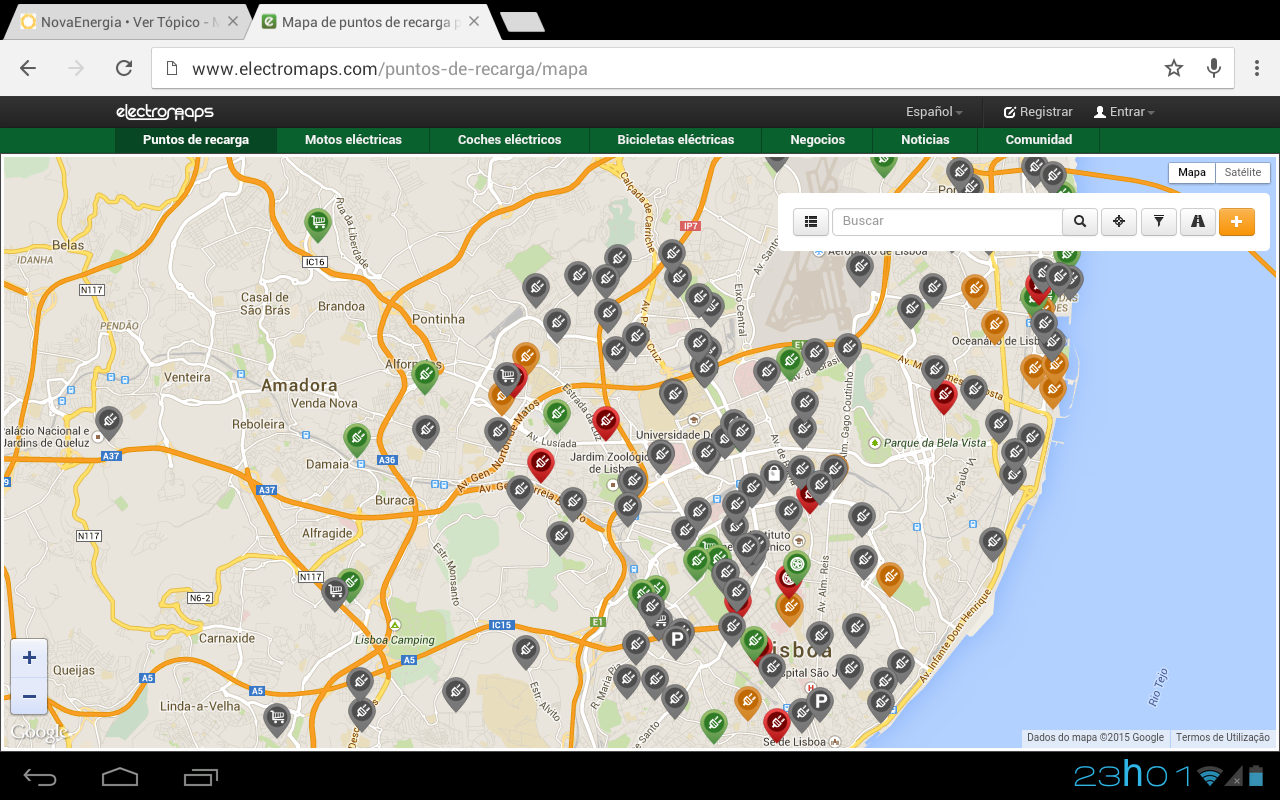Select the green shopping cart marker near Rua da Liberdade
Screen dimensions: 1280x800
click(x=318, y=224)
